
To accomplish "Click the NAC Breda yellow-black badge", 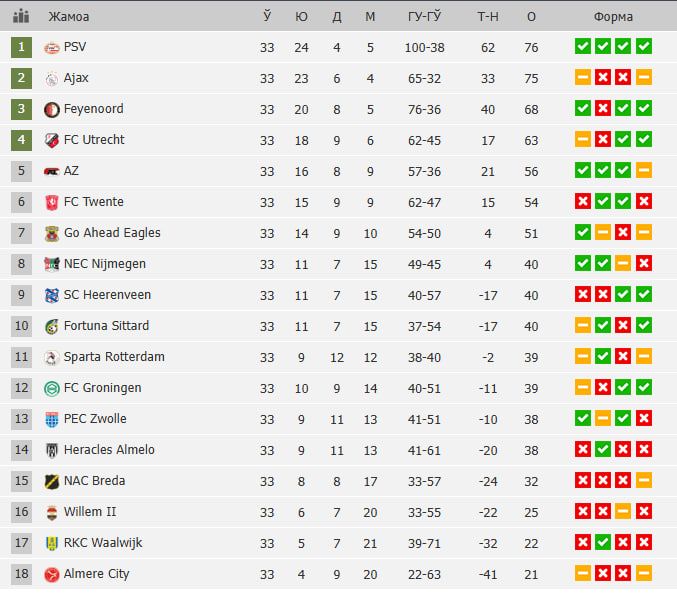I will click(52, 482).
